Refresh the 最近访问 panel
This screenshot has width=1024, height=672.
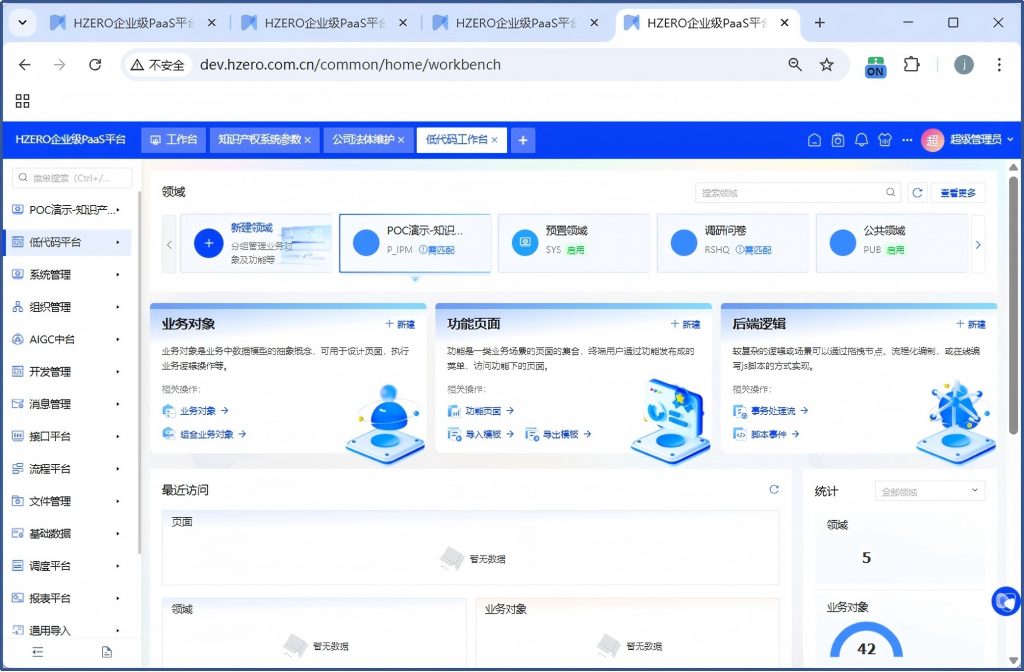coord(773,489)
